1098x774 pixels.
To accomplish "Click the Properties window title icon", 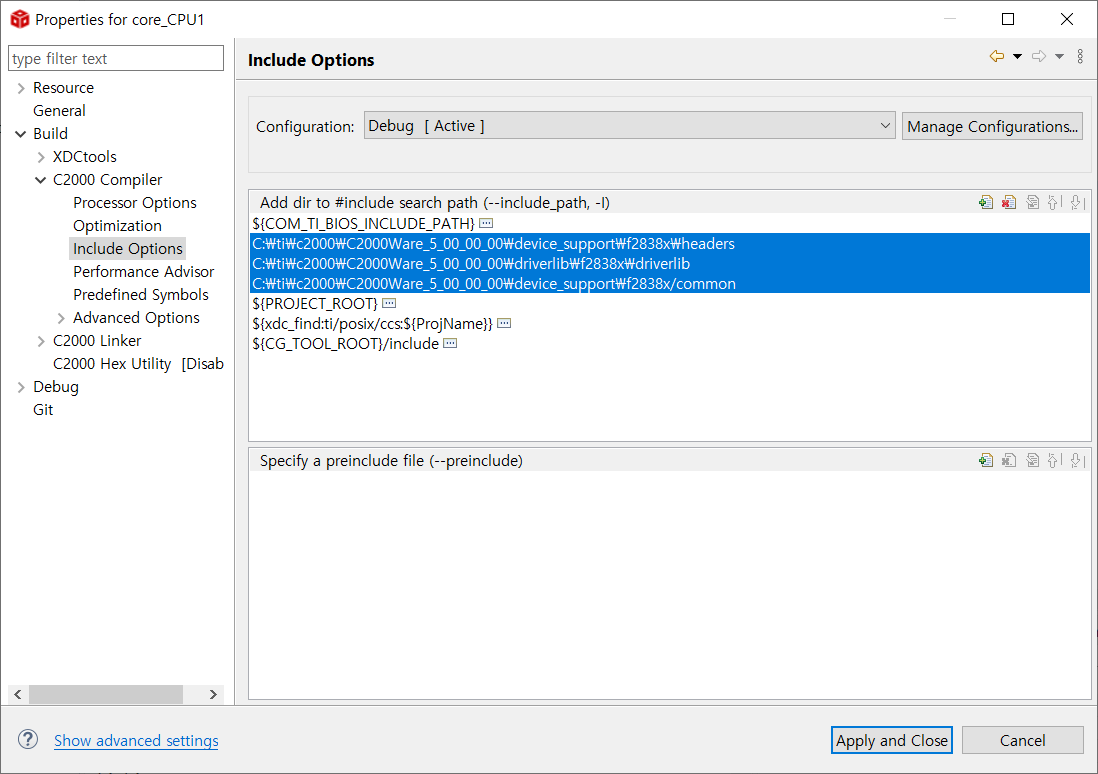I will pyautogui.click(x=20, y=20).
